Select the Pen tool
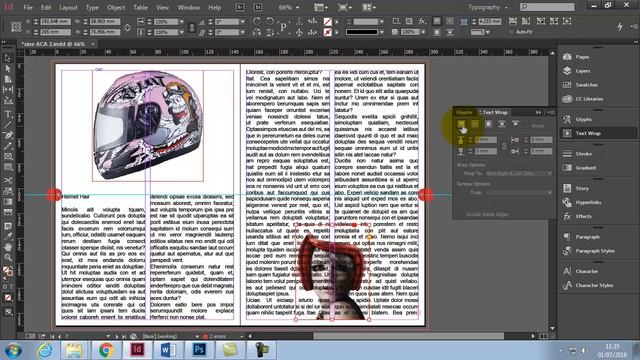This screenshot has height=360, width=640. (x=8, y=135)
